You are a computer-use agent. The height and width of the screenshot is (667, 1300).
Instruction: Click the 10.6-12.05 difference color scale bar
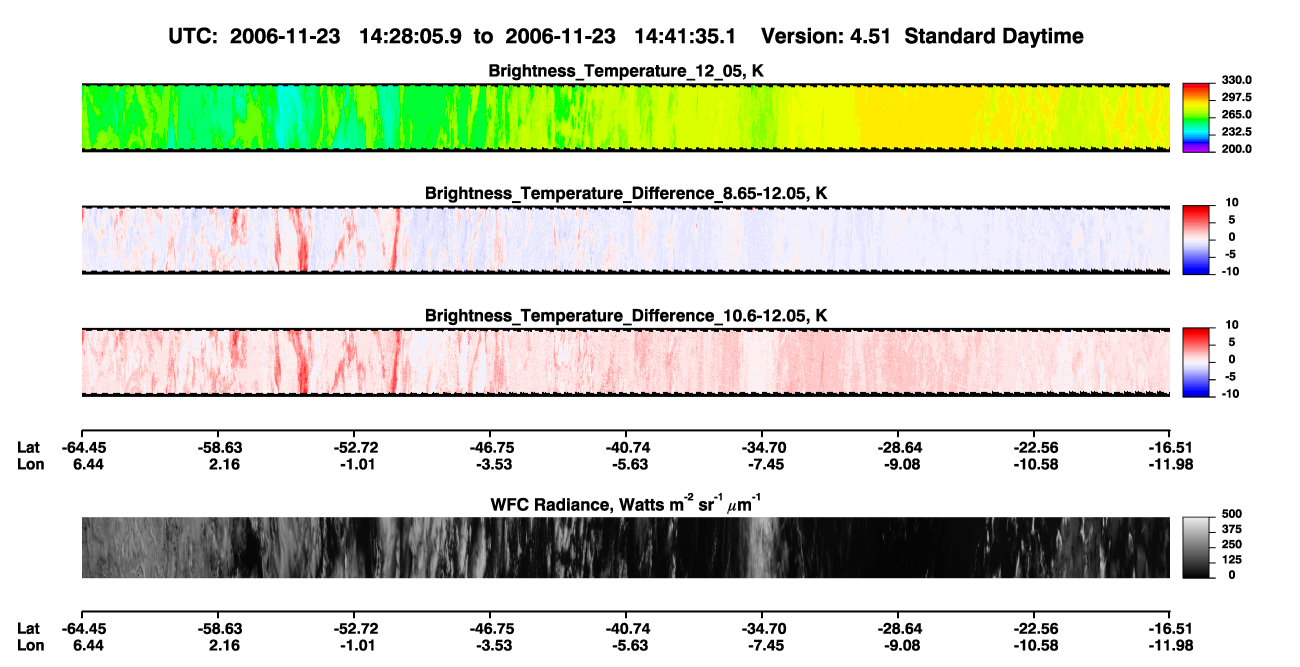[x=1197, y=362]
